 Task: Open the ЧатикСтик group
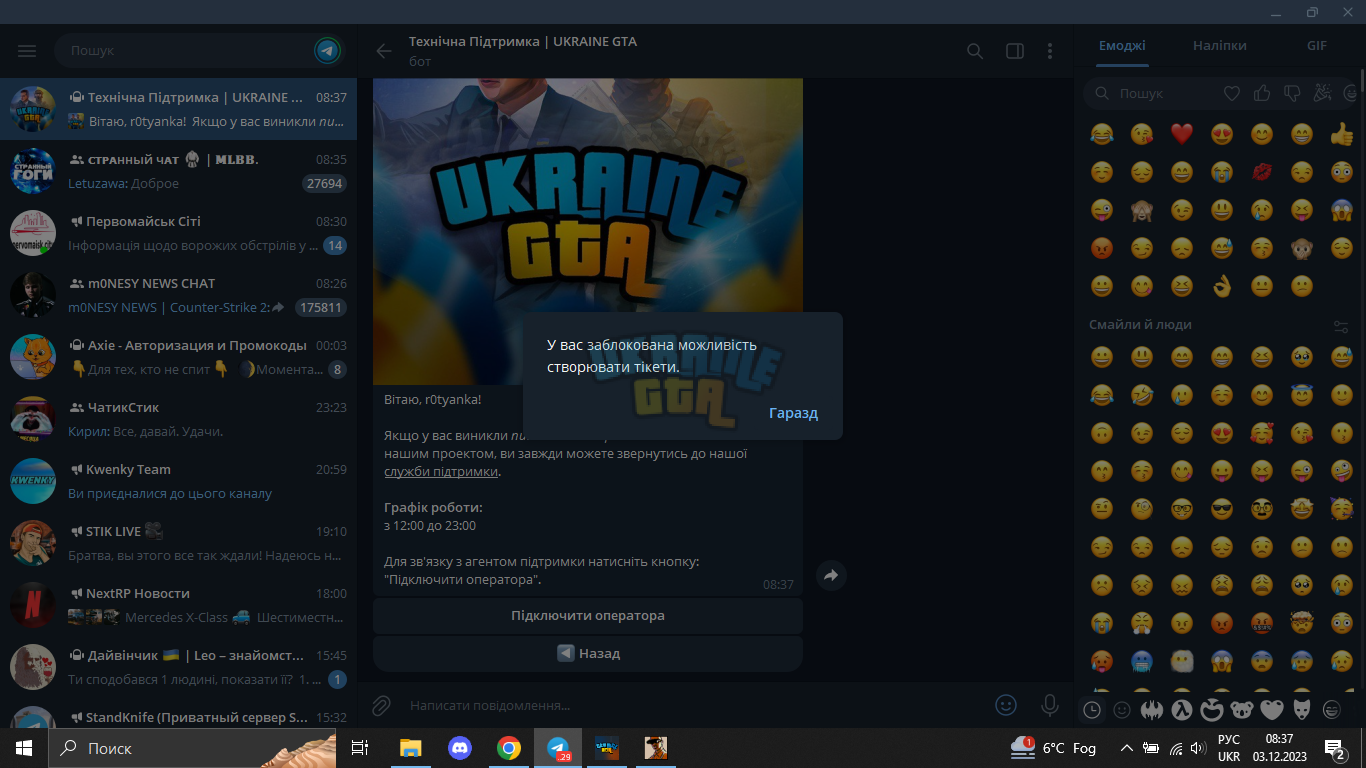pos(178,419)
